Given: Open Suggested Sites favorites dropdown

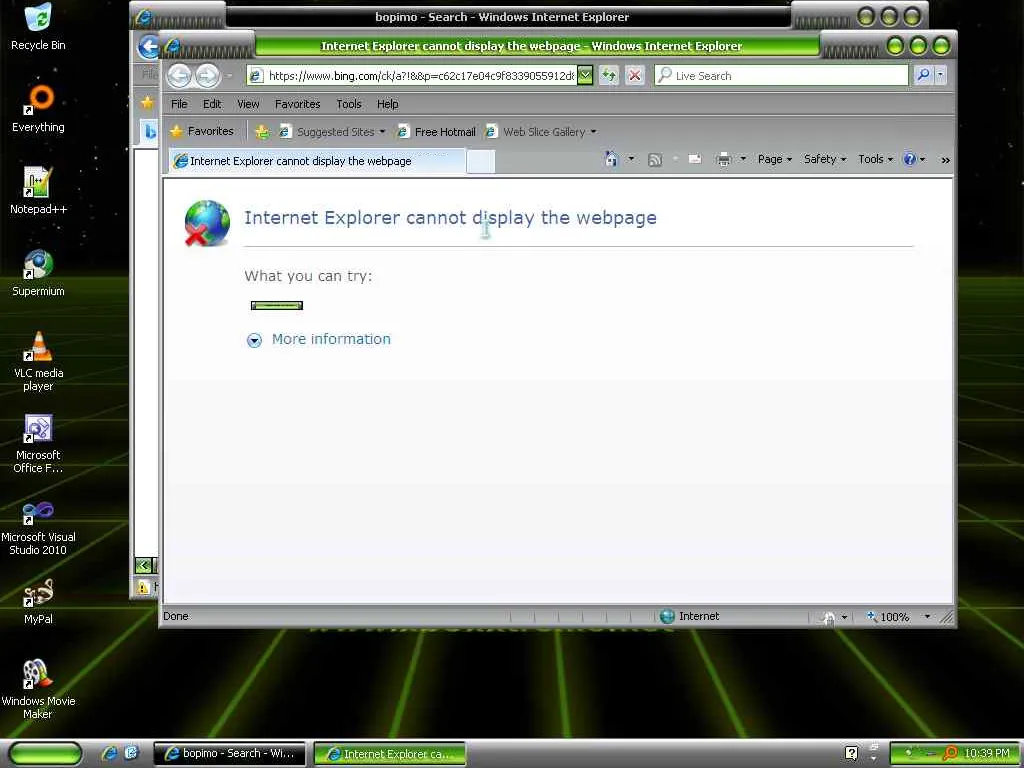Looking at the screenshot, I should pyautogui.click(x=332, y=132).
